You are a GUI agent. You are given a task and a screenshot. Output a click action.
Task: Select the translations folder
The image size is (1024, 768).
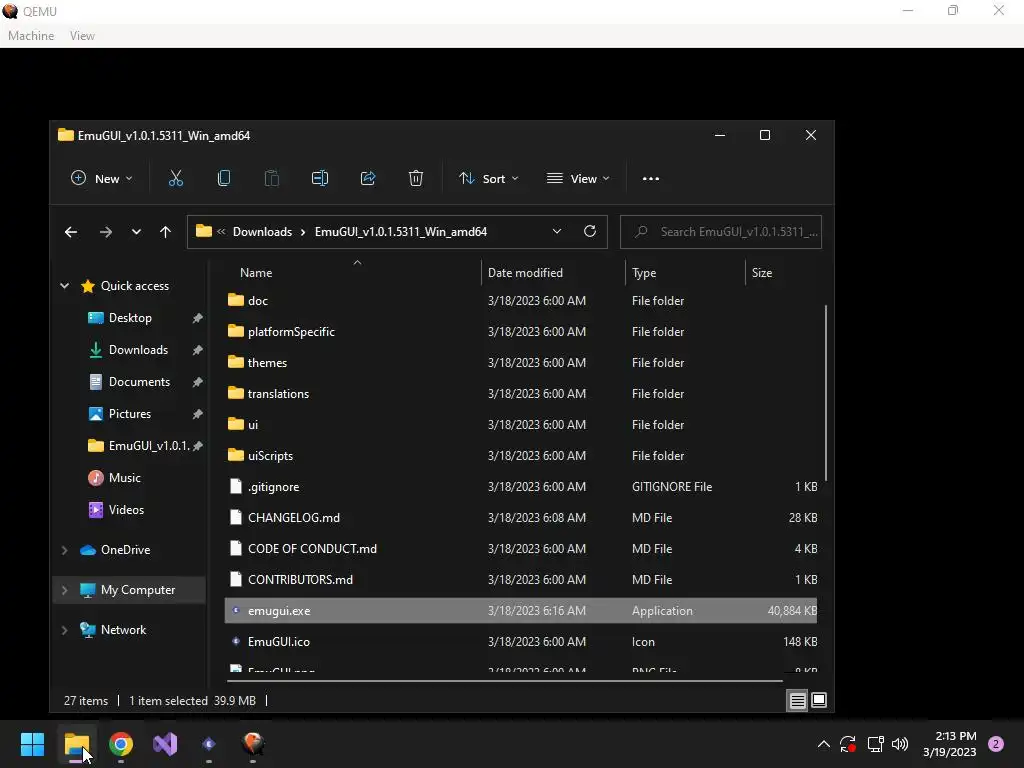278,394
